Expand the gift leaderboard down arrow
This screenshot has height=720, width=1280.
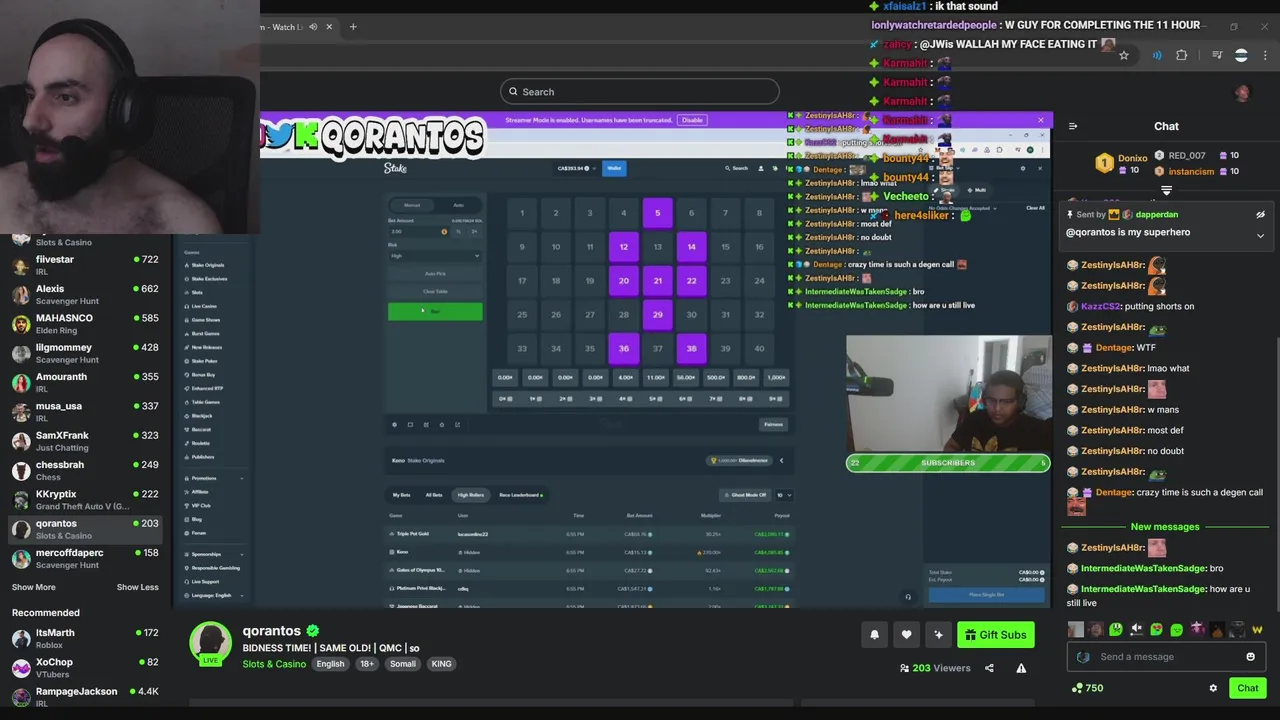[x=1166, y=190]
